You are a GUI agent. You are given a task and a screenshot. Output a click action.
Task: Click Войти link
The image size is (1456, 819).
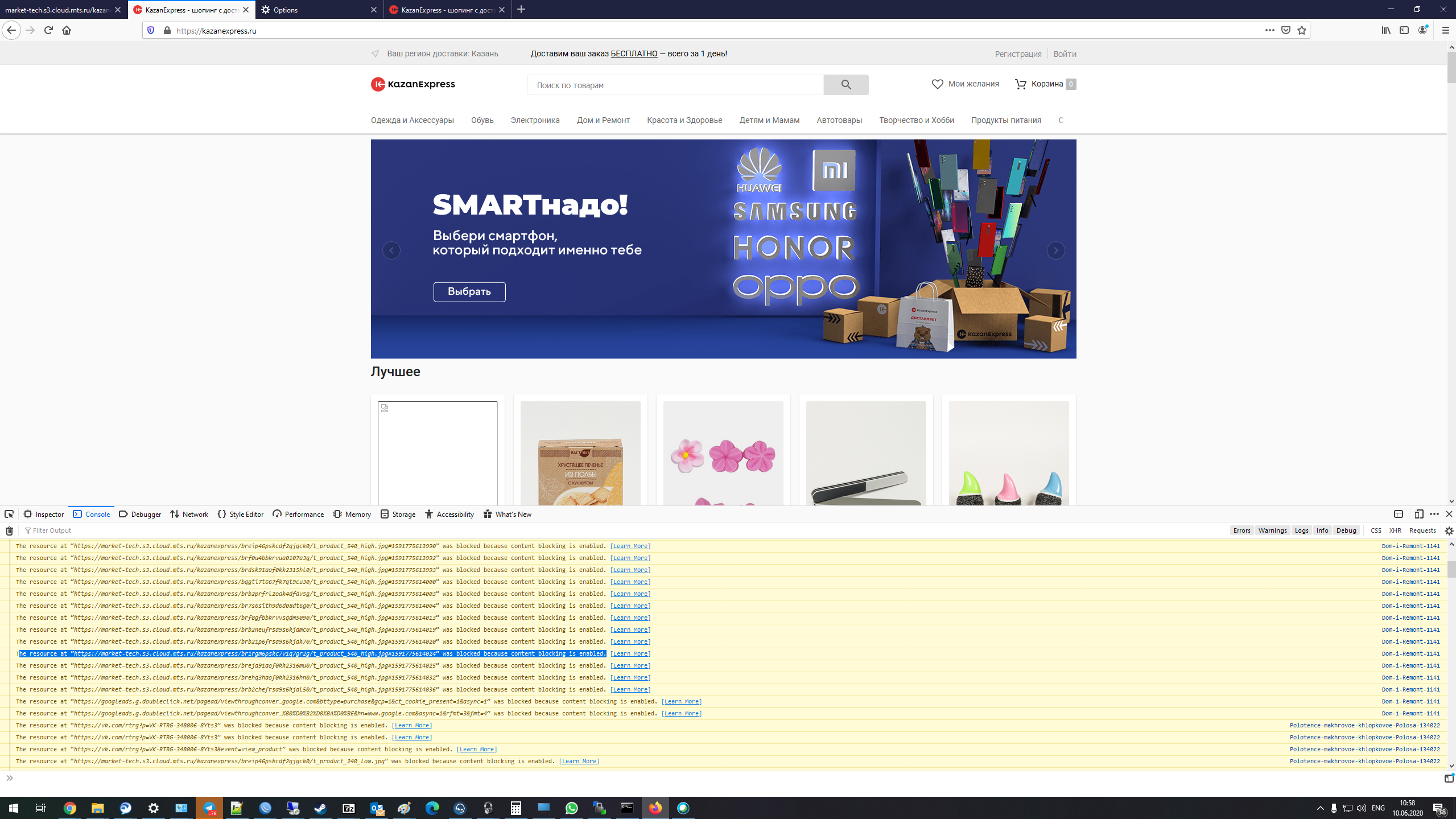coord(1065,53)
